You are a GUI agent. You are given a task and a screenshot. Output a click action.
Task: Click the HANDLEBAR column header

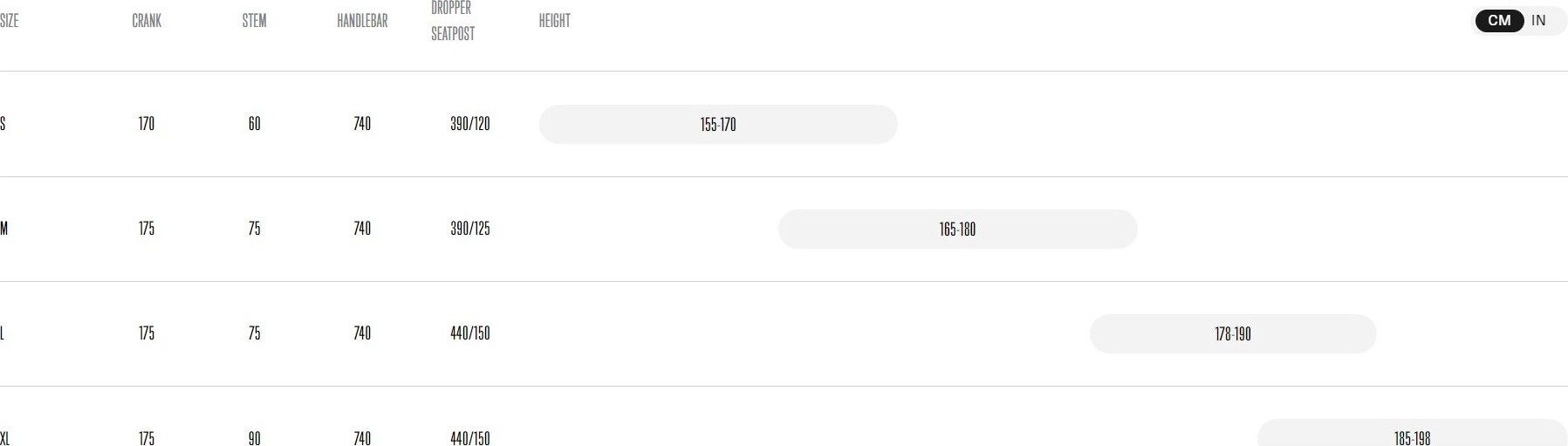(362, 21)
